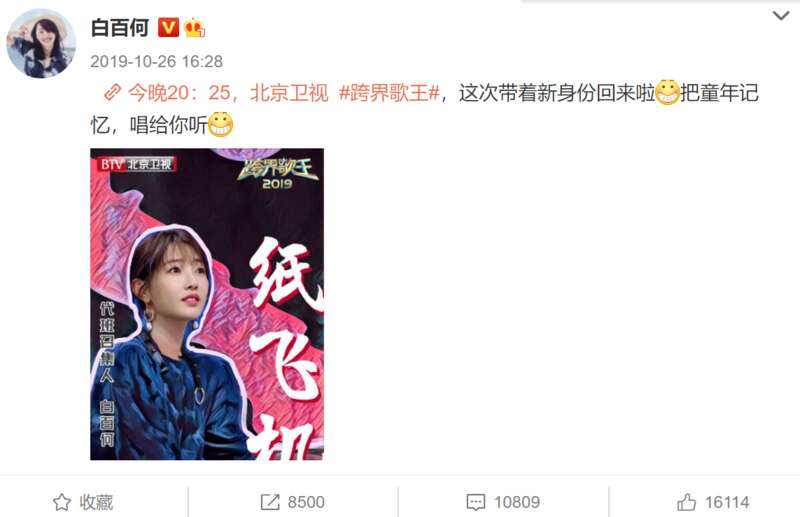Open the post options chevron menu
This screenshot has width=800, height=517.
(x=781, y=16)
